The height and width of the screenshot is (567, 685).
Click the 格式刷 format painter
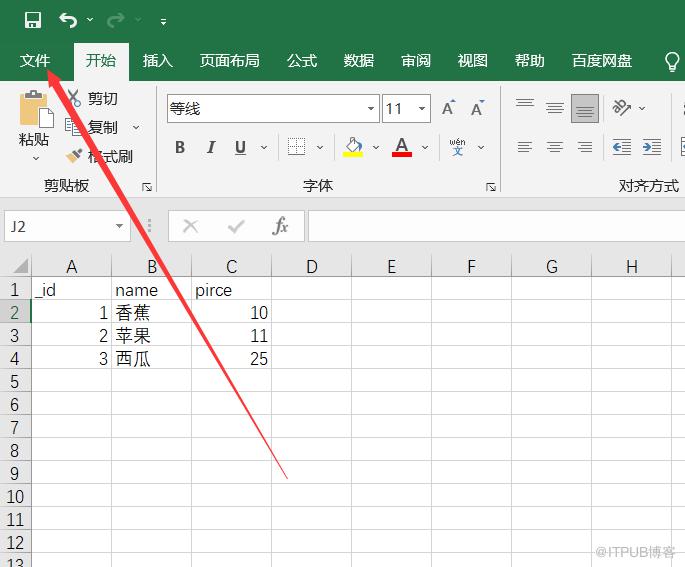click(99, 156)
